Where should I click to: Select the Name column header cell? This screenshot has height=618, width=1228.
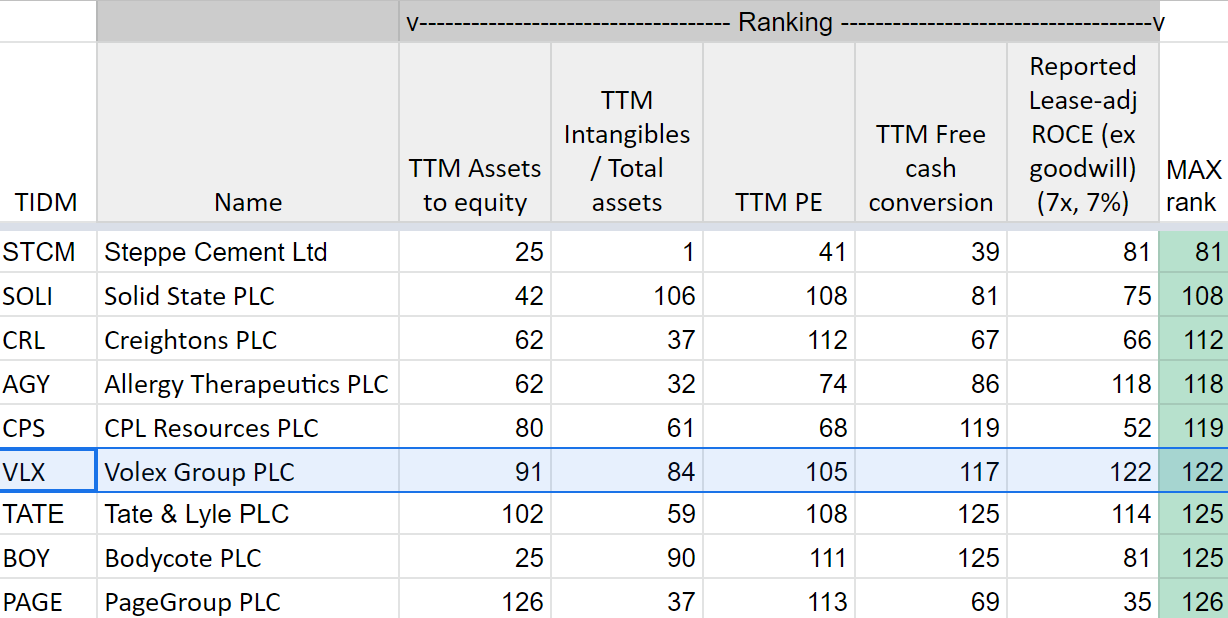pos(248,133)
